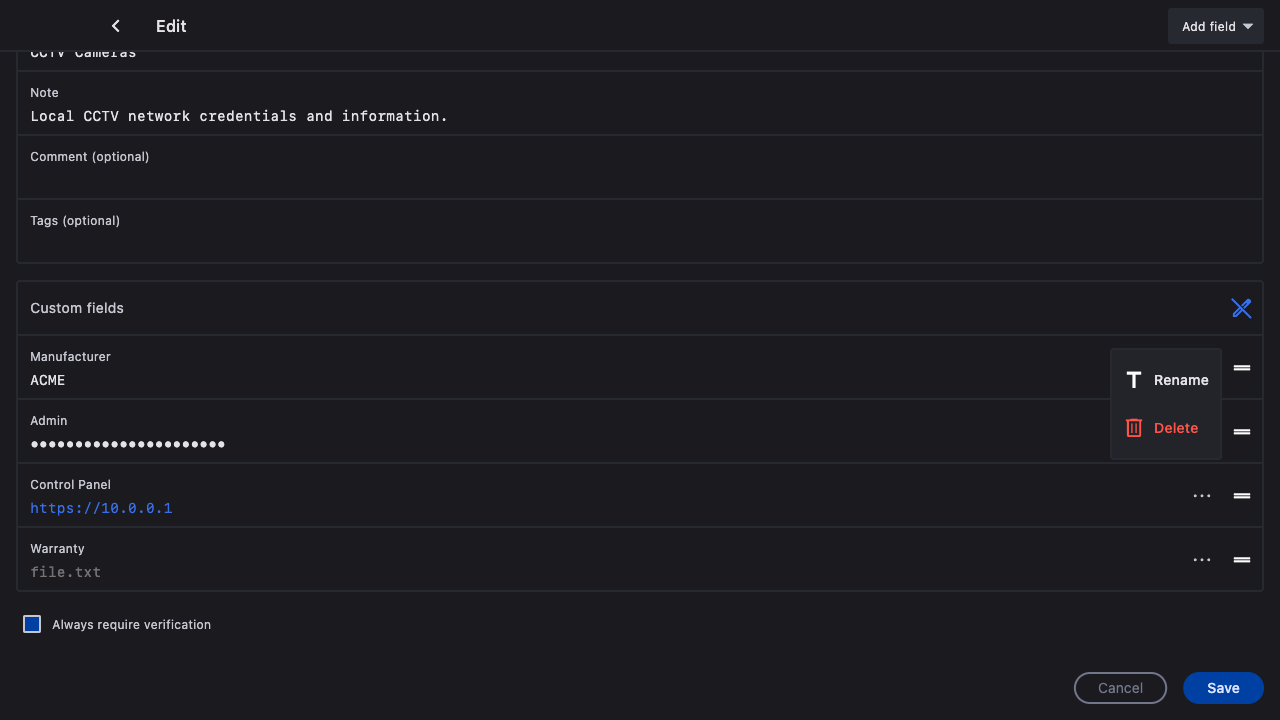Open the Add field dropdown
This screenshot has width=1280, height=720.
point(1216,26)
